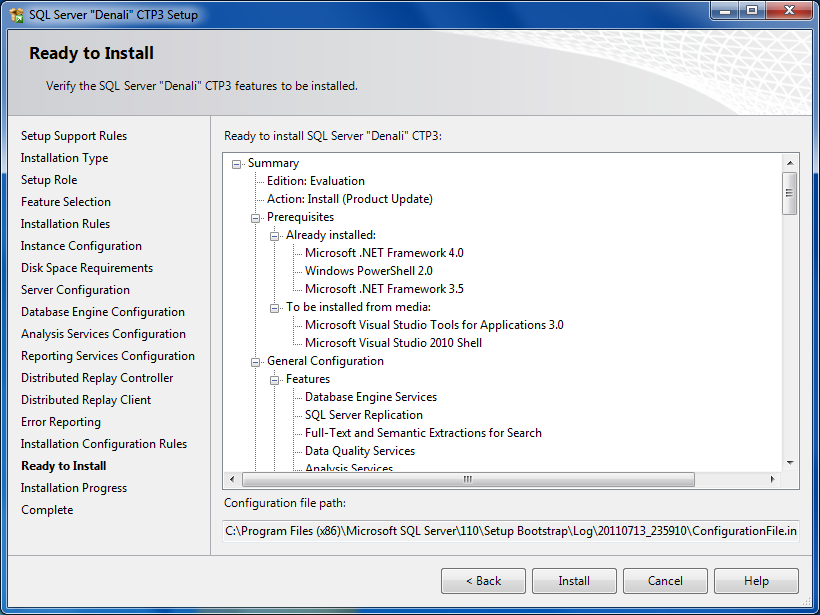Select the Prerequisites label in tree
The width and height of the screenshot is (820, 615).
(x=300, y=217)
